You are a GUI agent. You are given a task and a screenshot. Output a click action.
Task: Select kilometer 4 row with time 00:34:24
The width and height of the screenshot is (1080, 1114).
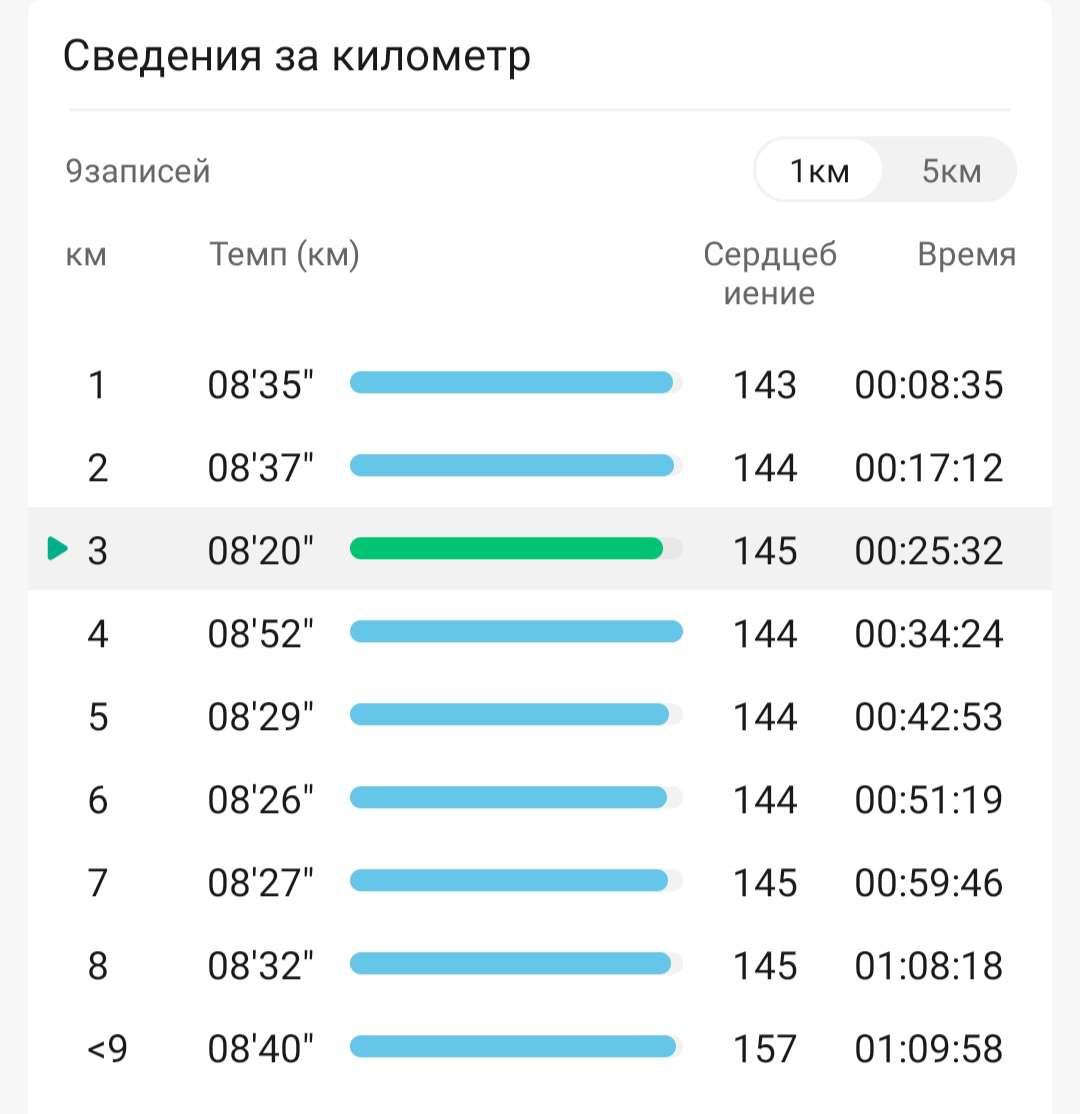(x=540, y=632)
